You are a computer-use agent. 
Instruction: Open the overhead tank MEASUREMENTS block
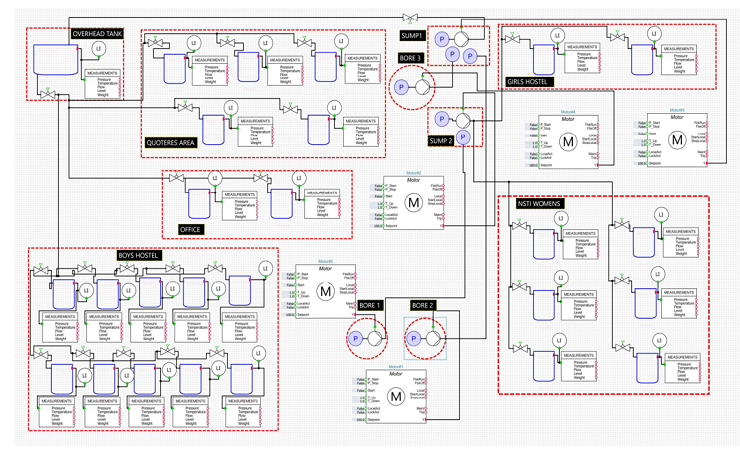[x=101, y=82]
